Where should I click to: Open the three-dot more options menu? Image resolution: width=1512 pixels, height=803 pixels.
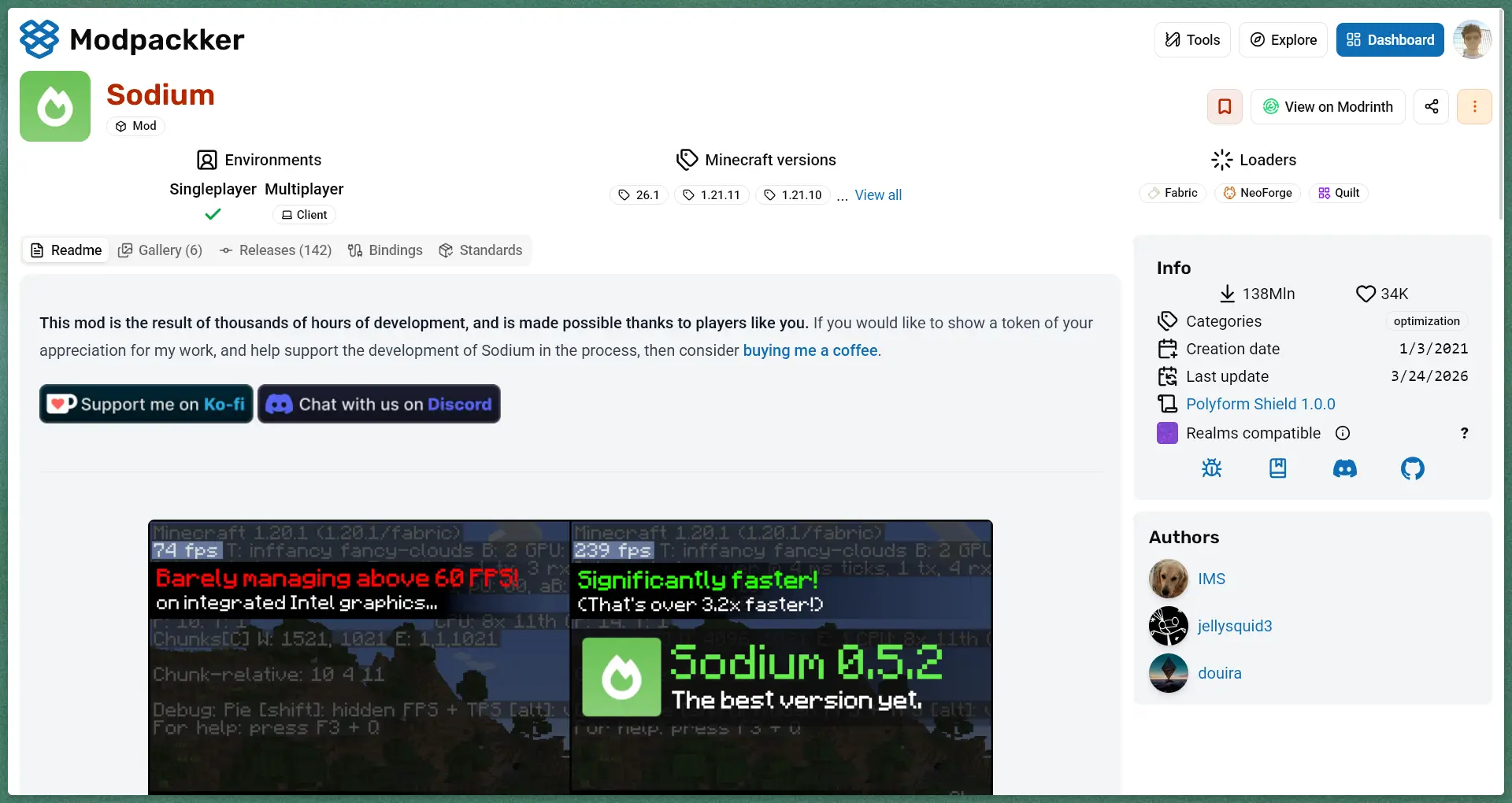point(1474,107)
